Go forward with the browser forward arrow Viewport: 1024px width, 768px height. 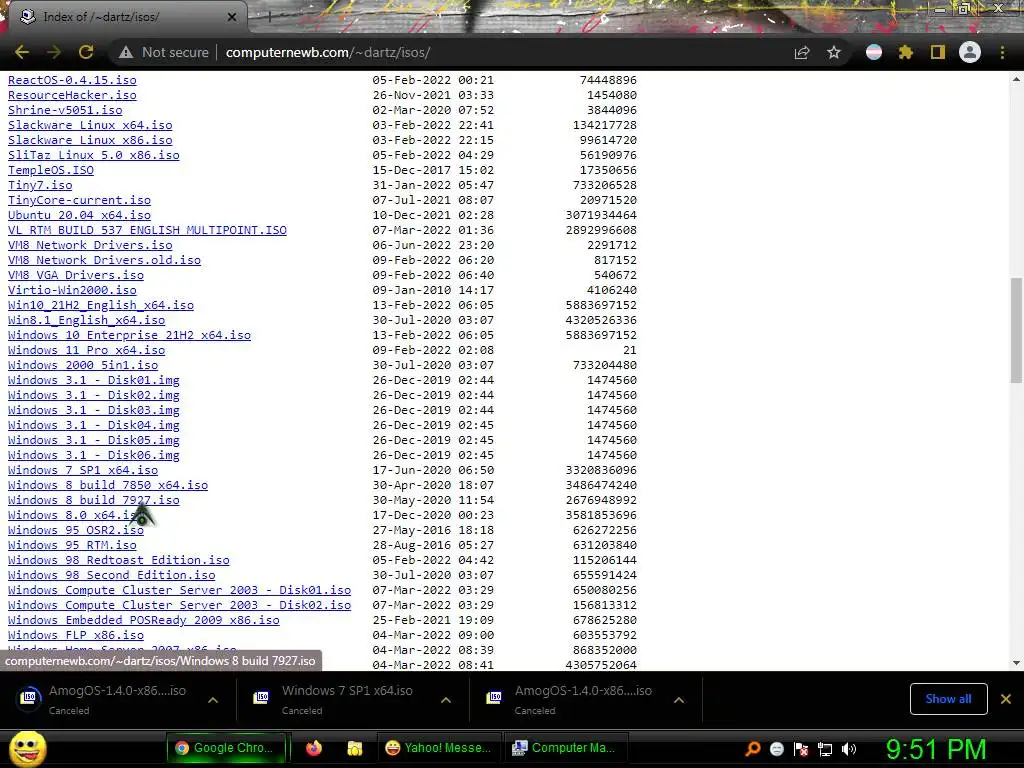(54, 52)
